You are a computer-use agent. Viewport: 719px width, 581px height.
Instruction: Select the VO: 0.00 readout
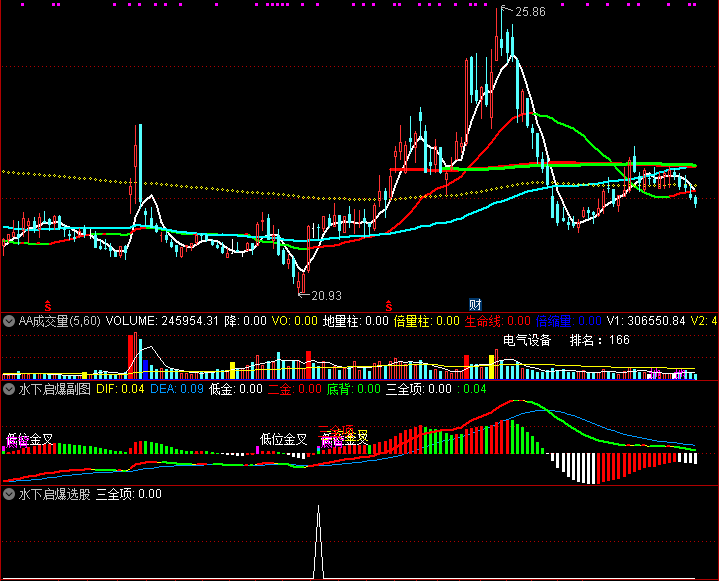295,321
